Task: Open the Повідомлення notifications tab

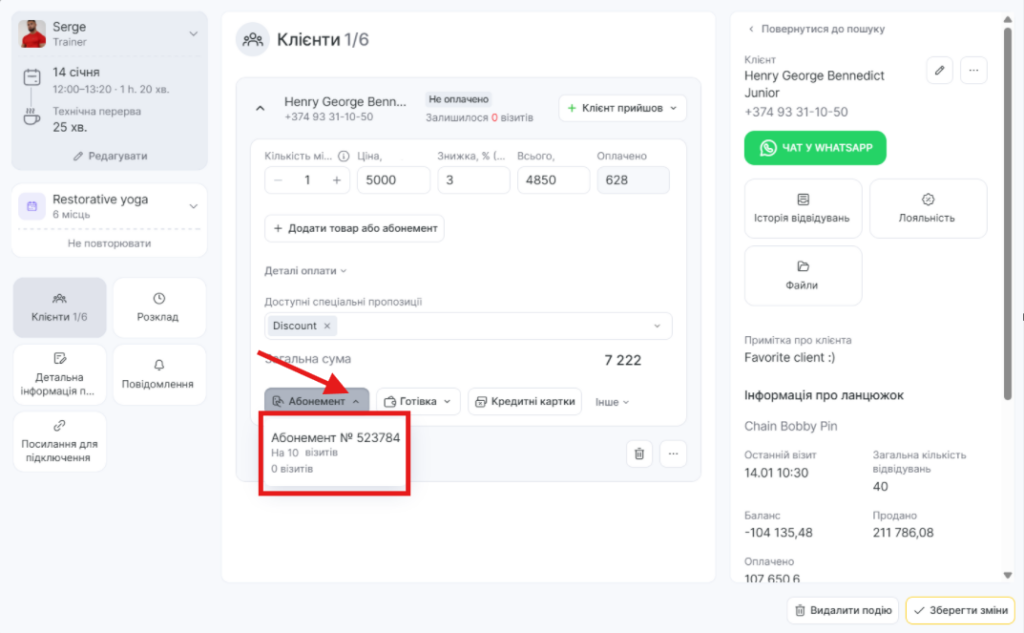Action: 158,373
